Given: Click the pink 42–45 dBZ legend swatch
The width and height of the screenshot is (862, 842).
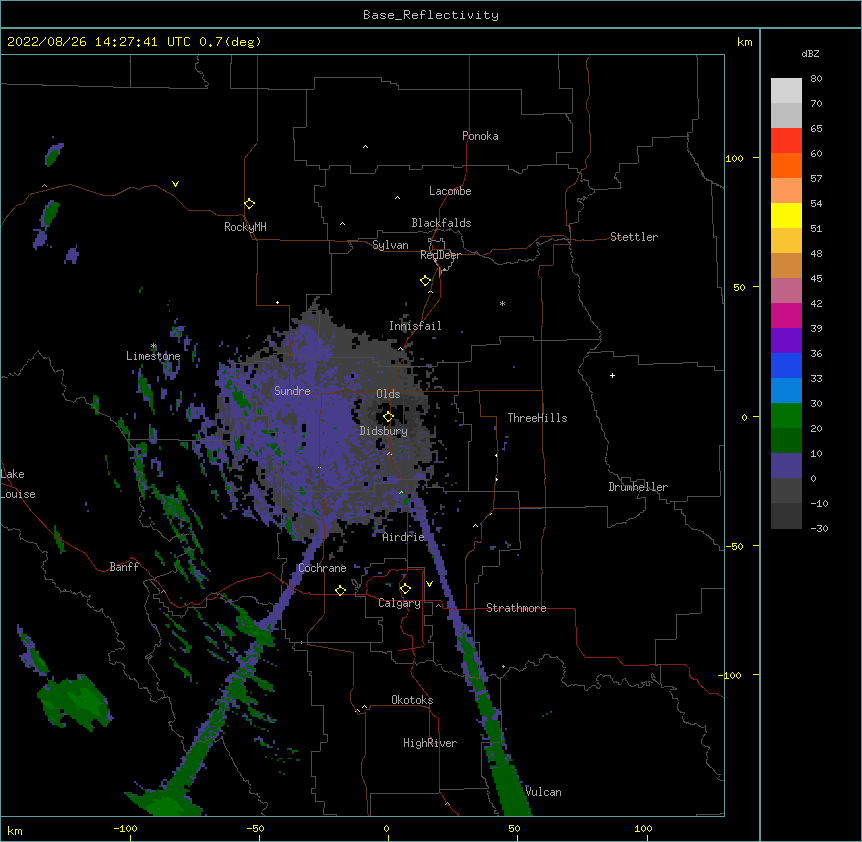Looking at the screenshot, I should tap(786, 291).
